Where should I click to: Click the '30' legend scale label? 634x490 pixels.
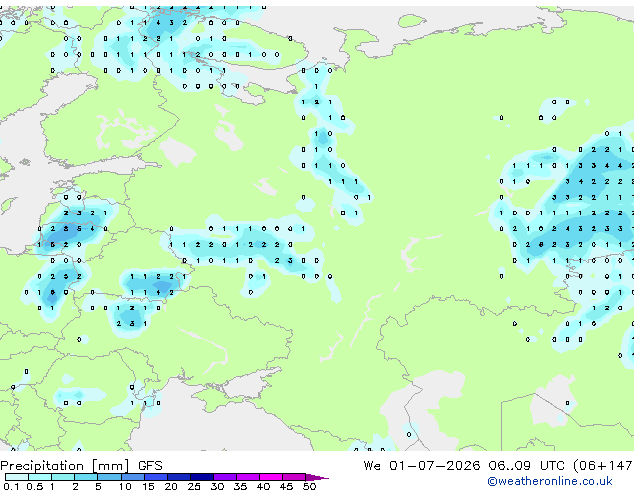[x=217, y=486]
